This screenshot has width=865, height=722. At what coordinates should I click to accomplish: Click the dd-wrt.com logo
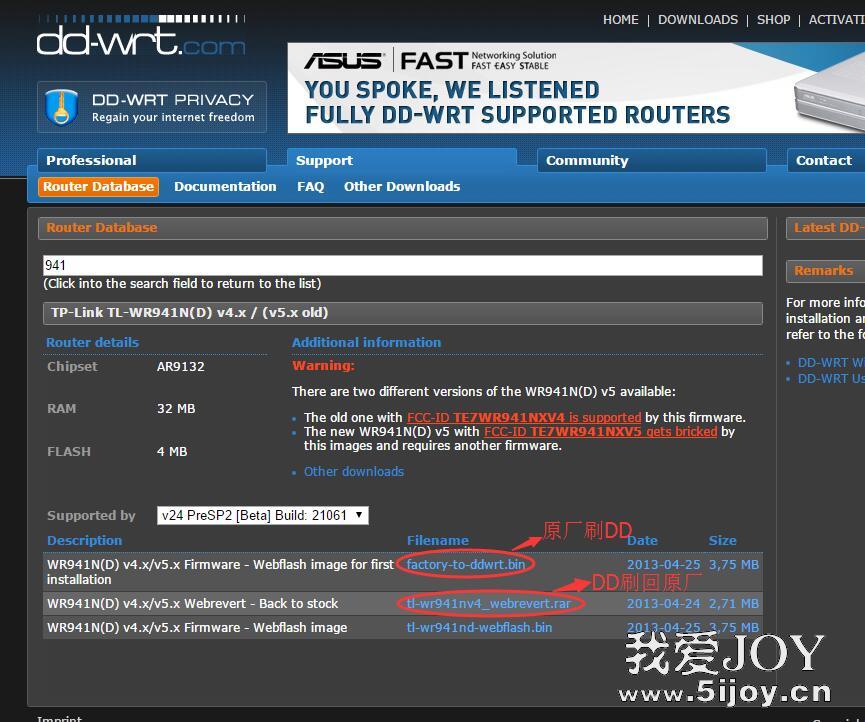tap(141, 36)
